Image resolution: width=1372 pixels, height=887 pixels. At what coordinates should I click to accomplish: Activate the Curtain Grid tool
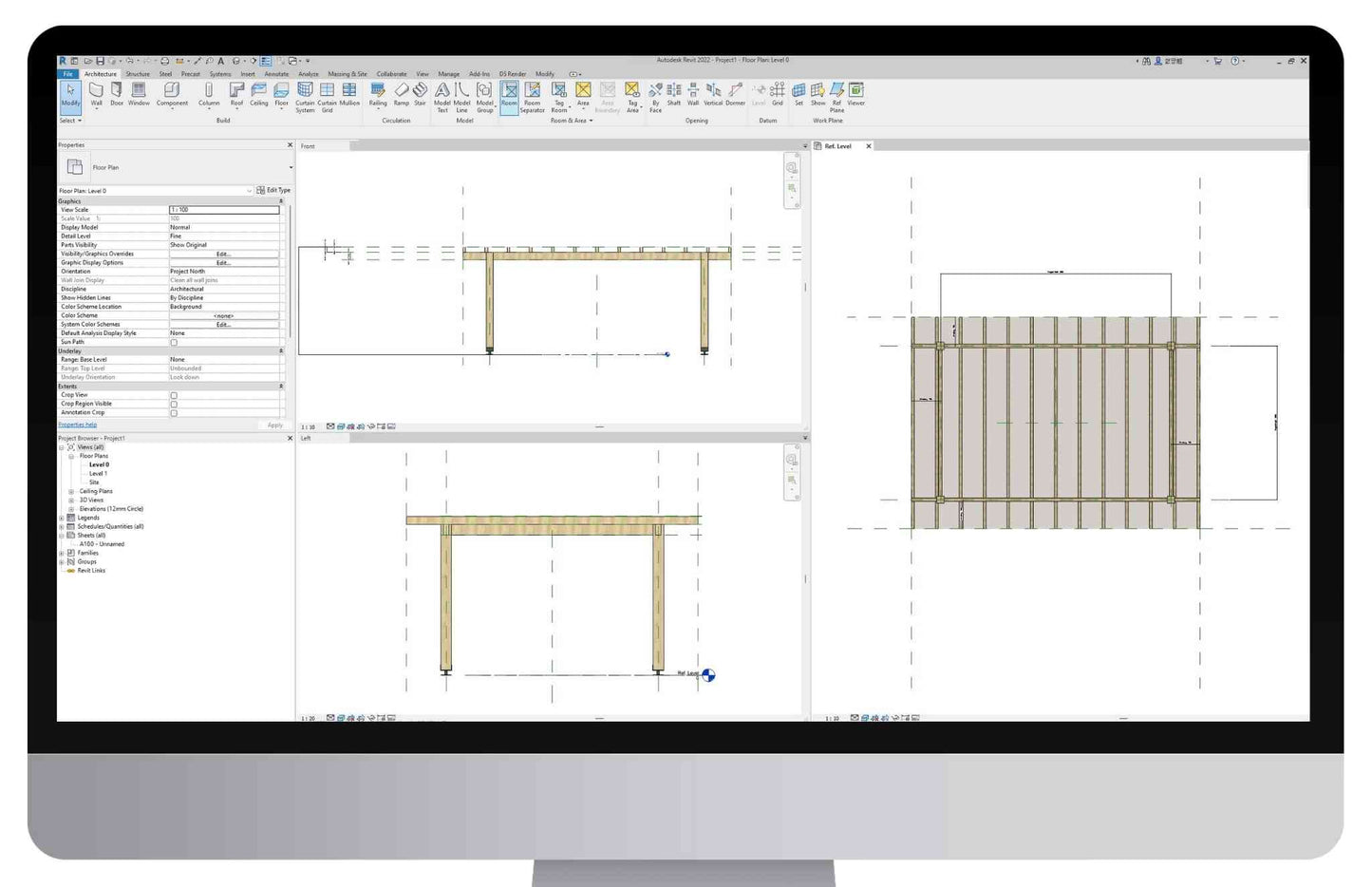pos(327,94)
